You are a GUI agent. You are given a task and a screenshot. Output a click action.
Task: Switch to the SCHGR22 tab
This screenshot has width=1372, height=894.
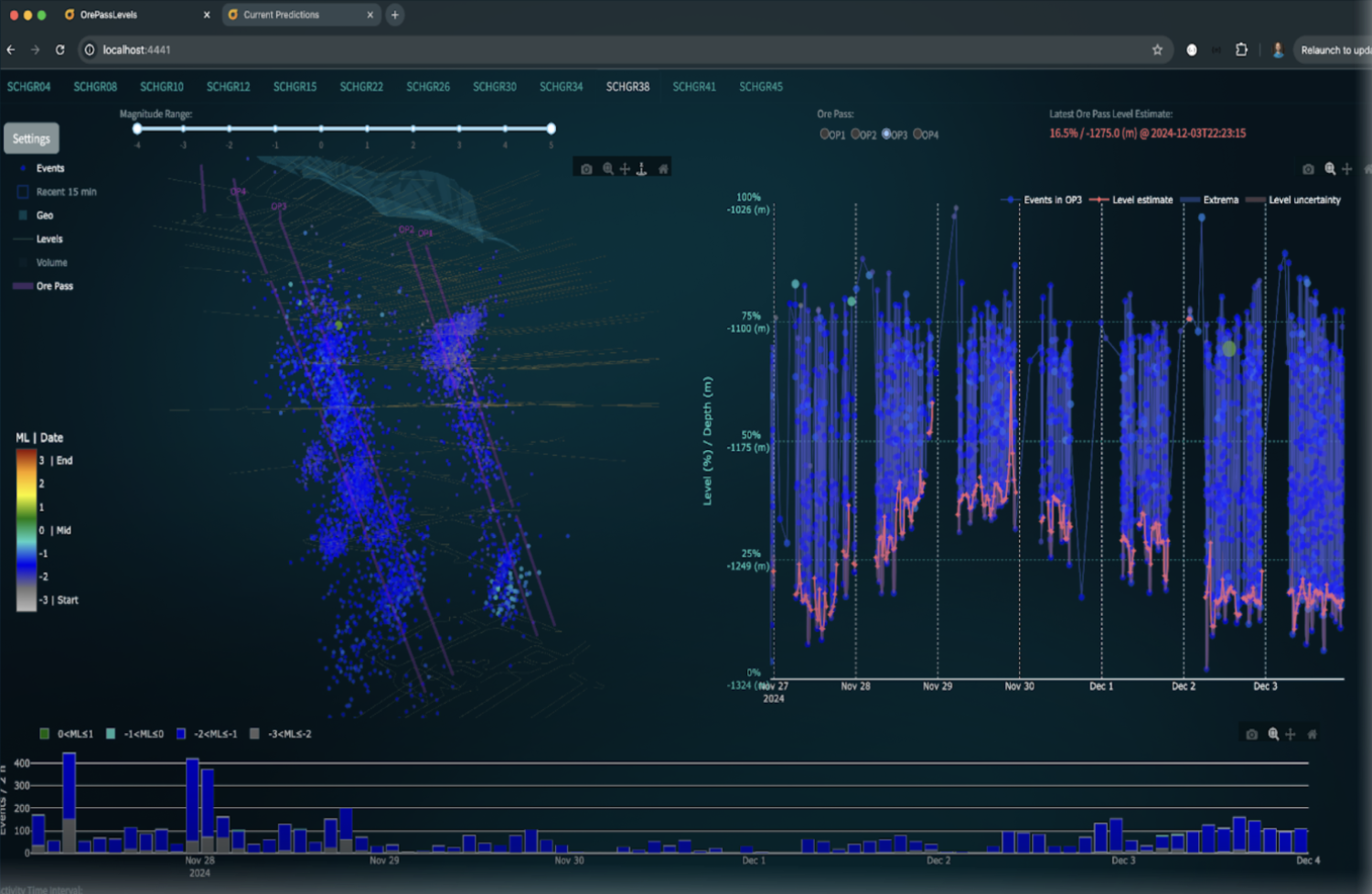[x=361, y=87]
